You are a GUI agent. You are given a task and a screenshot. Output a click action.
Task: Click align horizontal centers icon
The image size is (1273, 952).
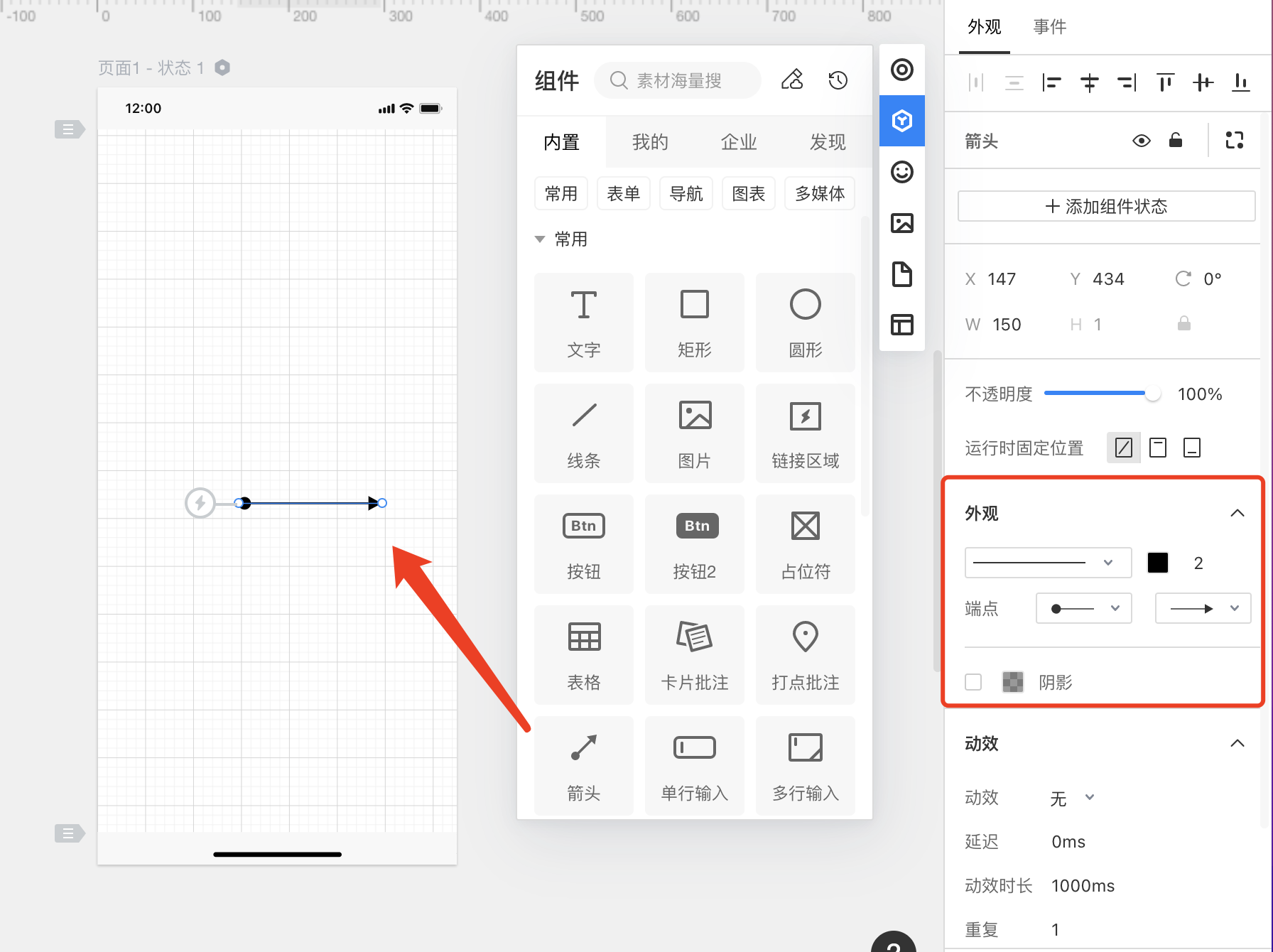coord(1090,83)
